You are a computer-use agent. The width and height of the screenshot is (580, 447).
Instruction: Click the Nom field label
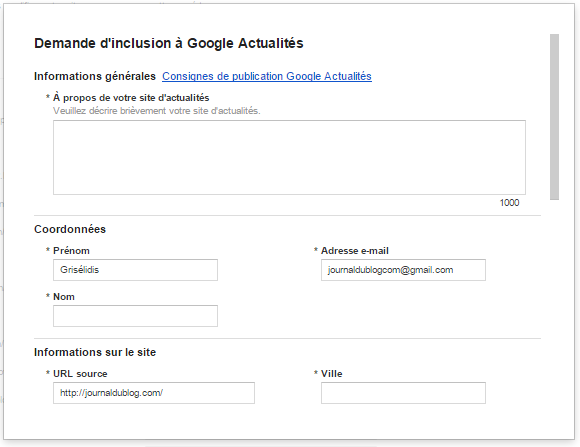pyautogui.click(x=64, y=297)
